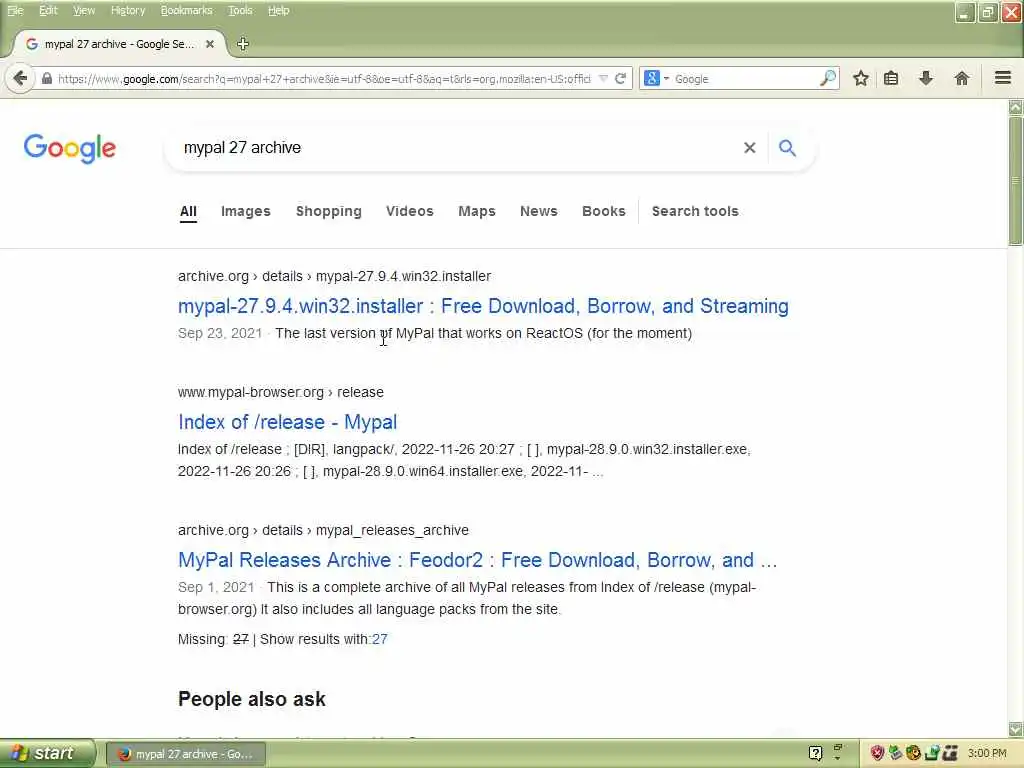Image resolution: width=1024 pixels, height=768 pixels.
Task: Open the hamburger menu button
Action: pos(1003,78)
